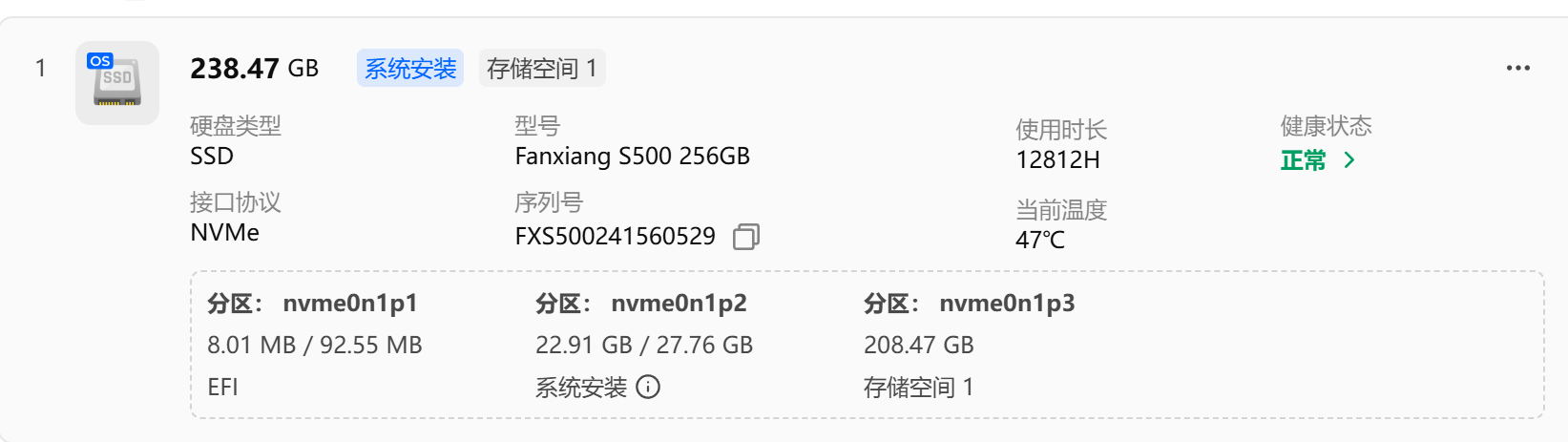Viewport: 1568px width, 442px height.
Task: Select the nvme0n1p2 partition entry
Action: [679, 304]
